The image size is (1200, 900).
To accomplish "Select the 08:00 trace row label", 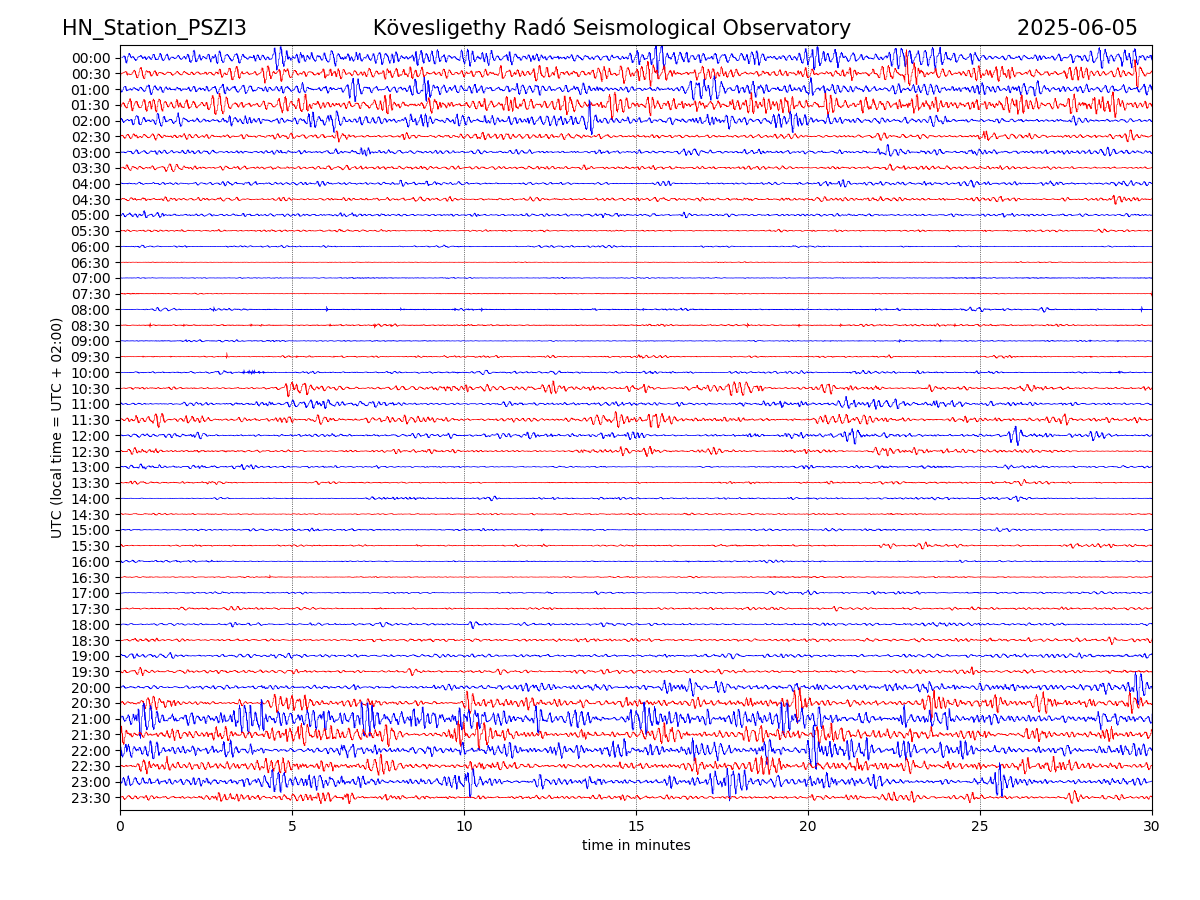I will [91, 310].
